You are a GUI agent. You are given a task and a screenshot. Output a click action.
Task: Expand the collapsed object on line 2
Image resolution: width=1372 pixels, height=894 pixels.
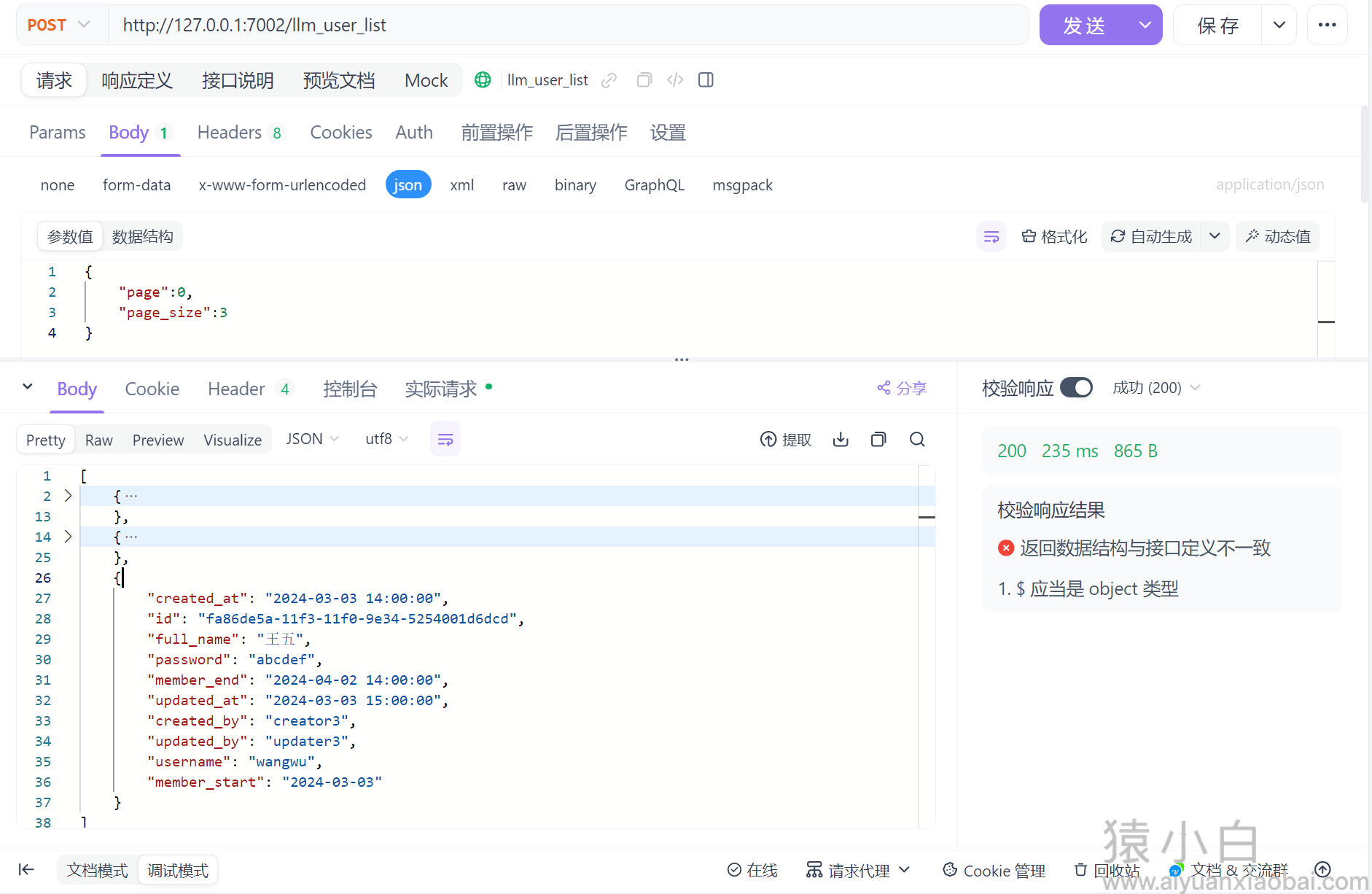point(68,496)
